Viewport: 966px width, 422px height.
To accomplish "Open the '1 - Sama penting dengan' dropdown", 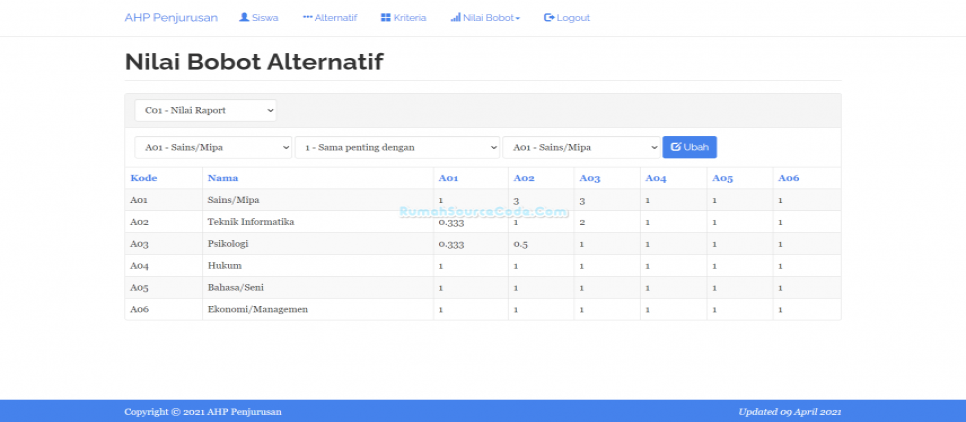I will tap(397, 148).
